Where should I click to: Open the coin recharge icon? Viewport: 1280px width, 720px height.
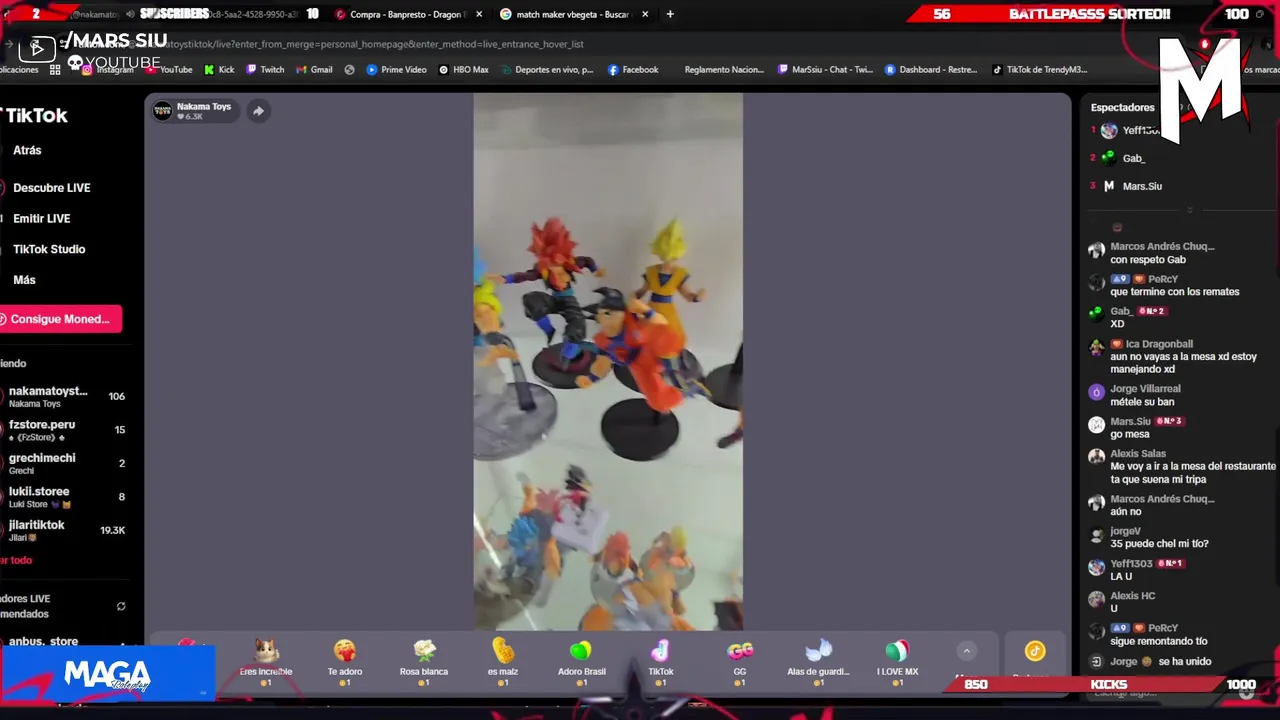1034,652
